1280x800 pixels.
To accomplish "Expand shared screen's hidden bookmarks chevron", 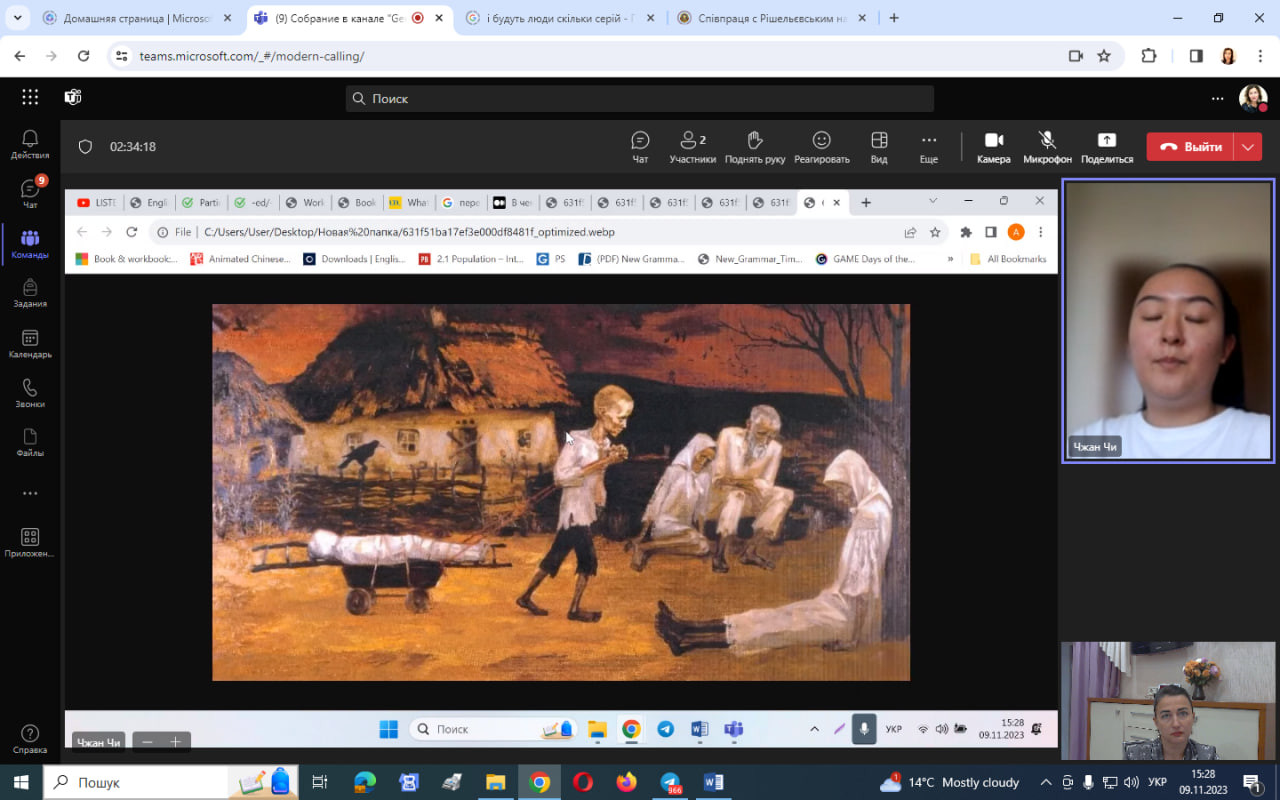I will pyautogui.click(x=950, y=259).
